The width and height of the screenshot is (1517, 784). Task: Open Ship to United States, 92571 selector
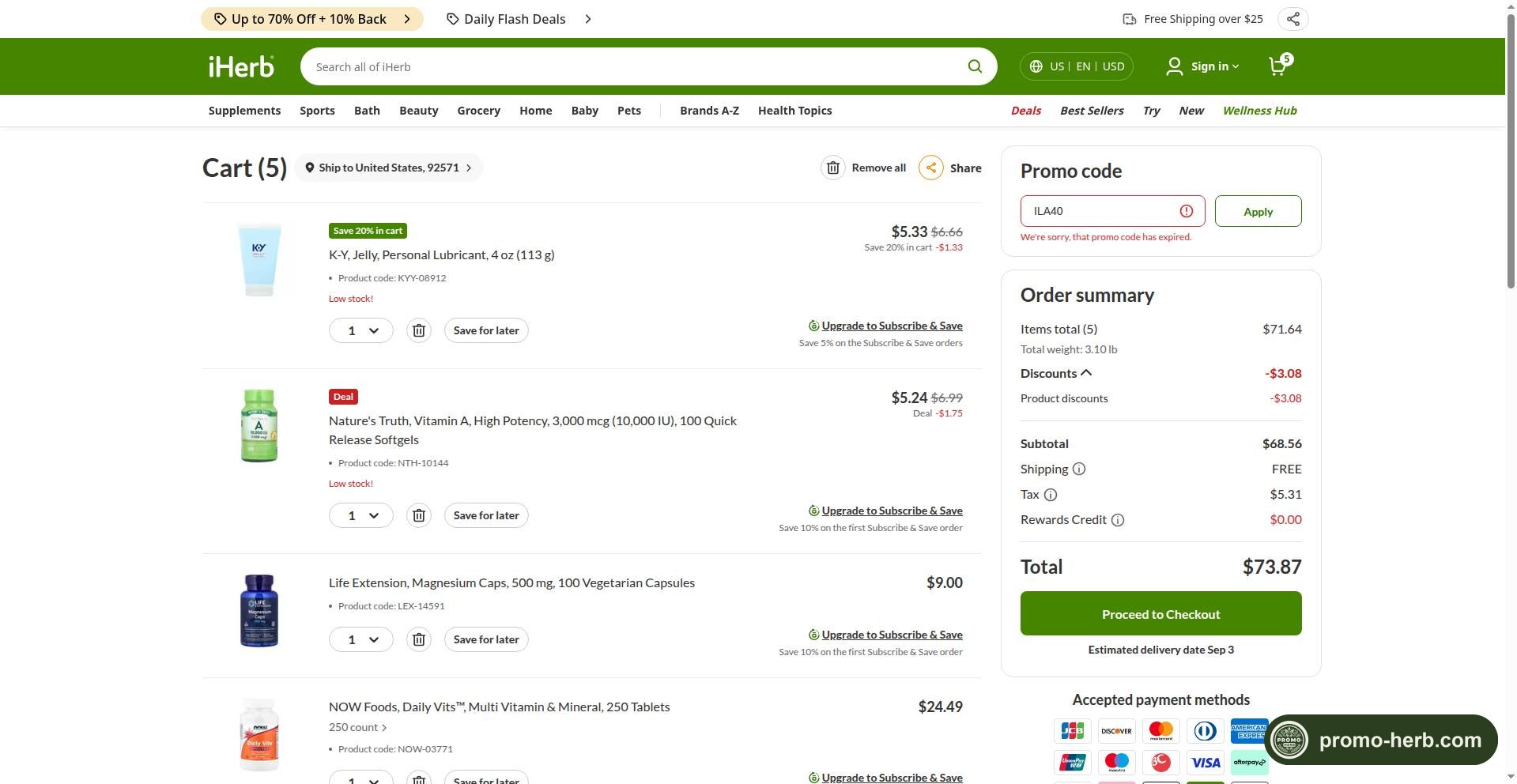pyautogui.click(x=388, y=168)
